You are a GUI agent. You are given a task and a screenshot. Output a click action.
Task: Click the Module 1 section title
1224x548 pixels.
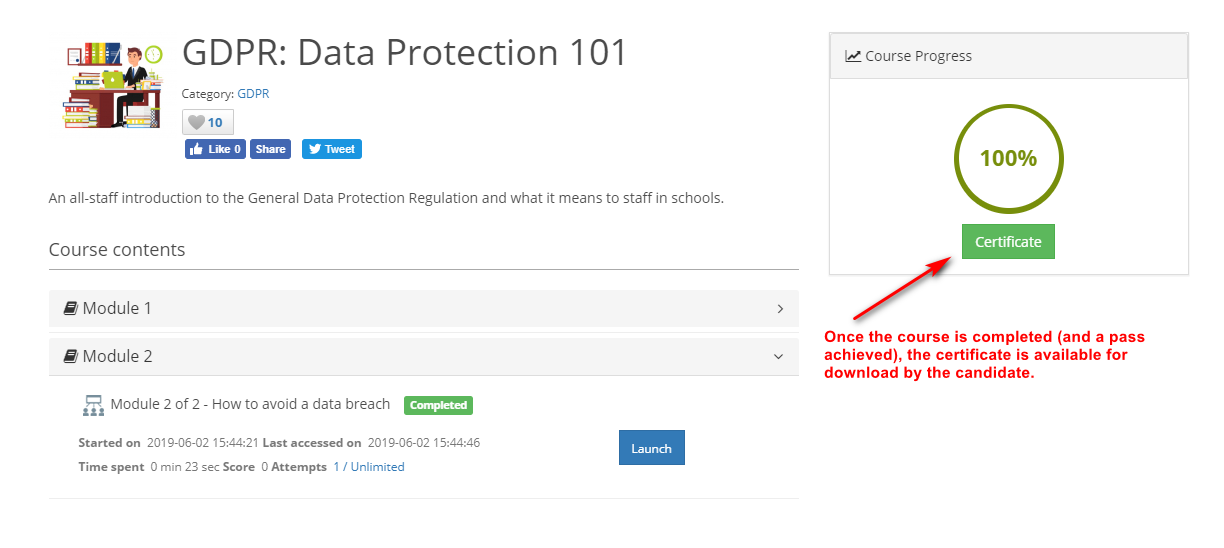click(x=117, y=308)
